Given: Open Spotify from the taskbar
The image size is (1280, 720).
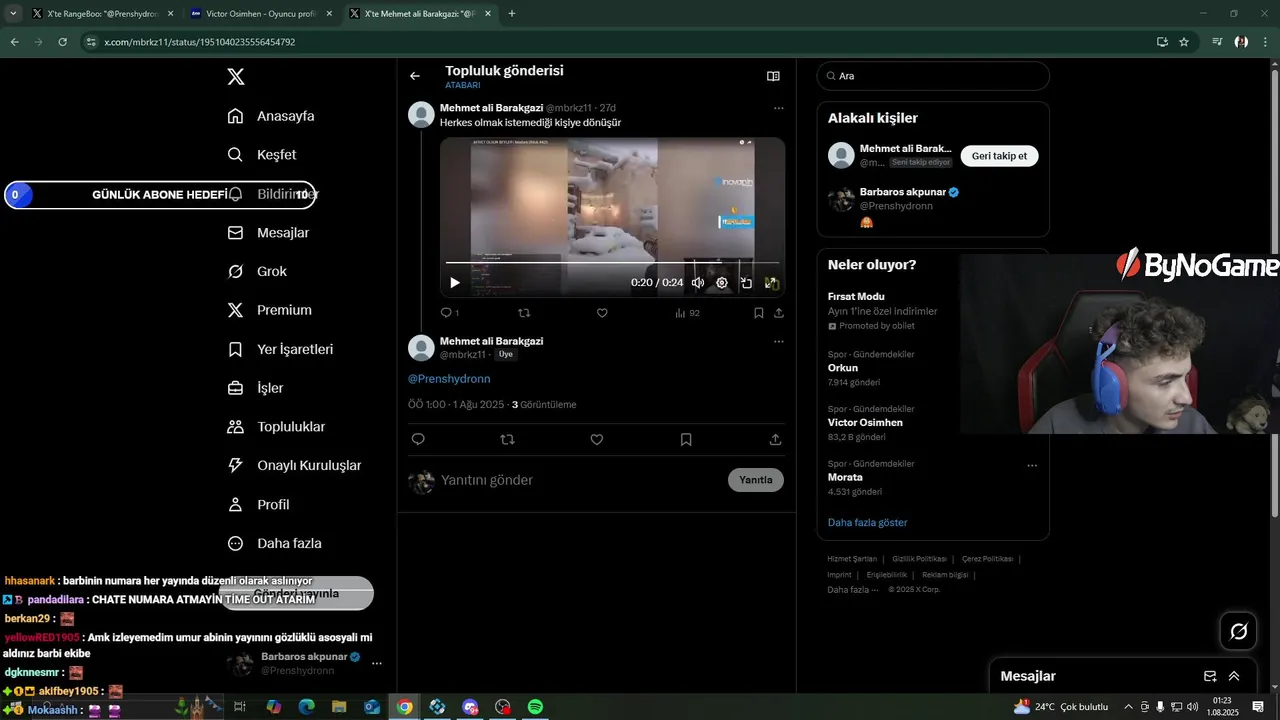Looking at the screenshot, I should (535, 707).
